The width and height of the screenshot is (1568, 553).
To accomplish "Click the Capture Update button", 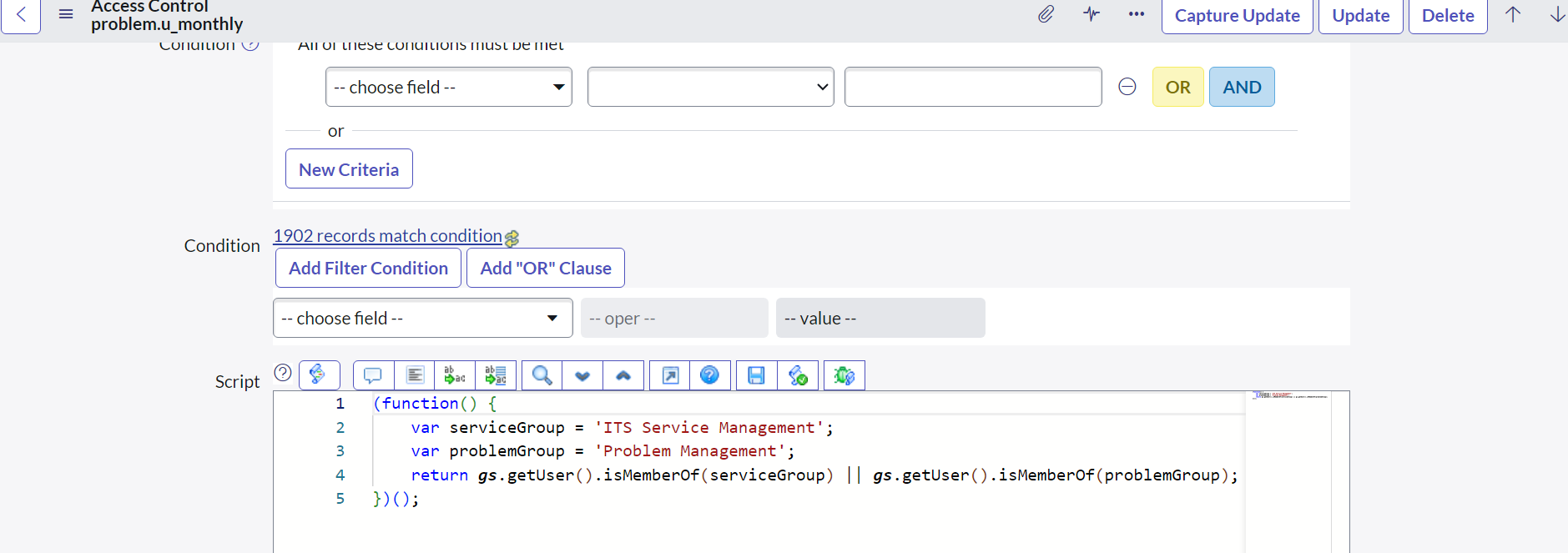I will coord(1238,16).
